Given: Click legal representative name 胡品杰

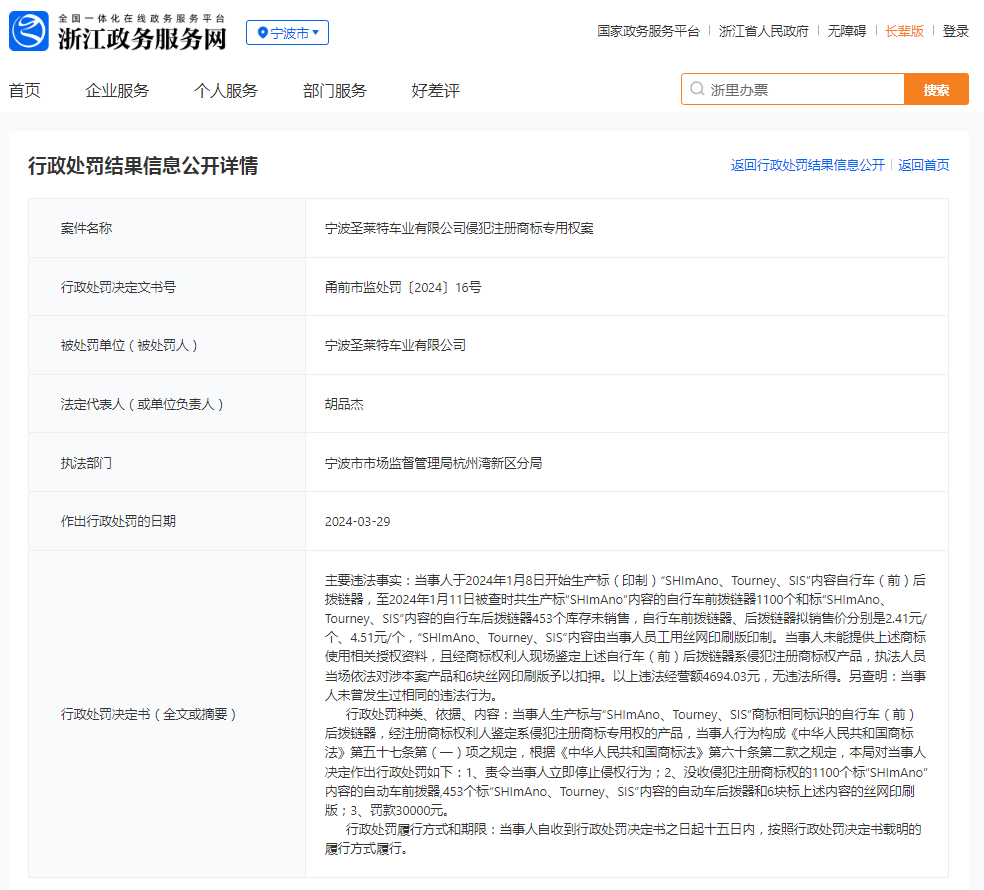Looking at the screenshot, I should [344, 404].
